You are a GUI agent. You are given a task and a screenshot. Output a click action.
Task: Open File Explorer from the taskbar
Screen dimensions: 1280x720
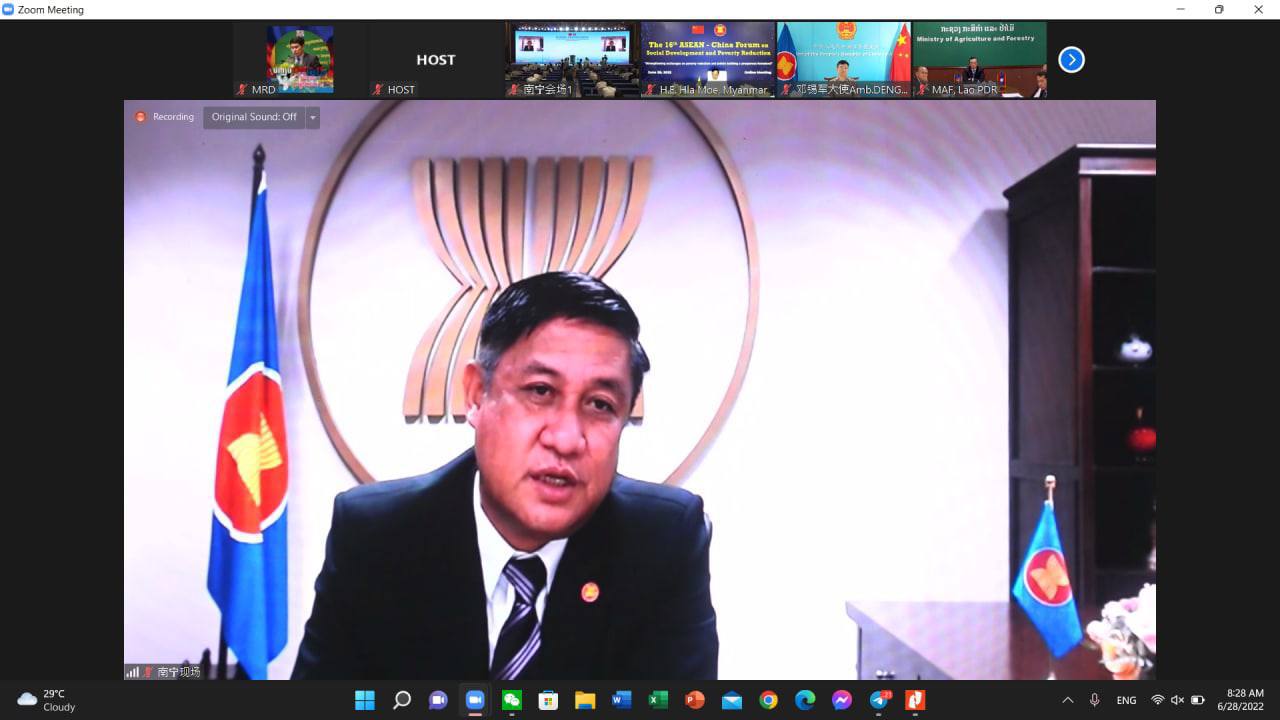pos(585,700)
